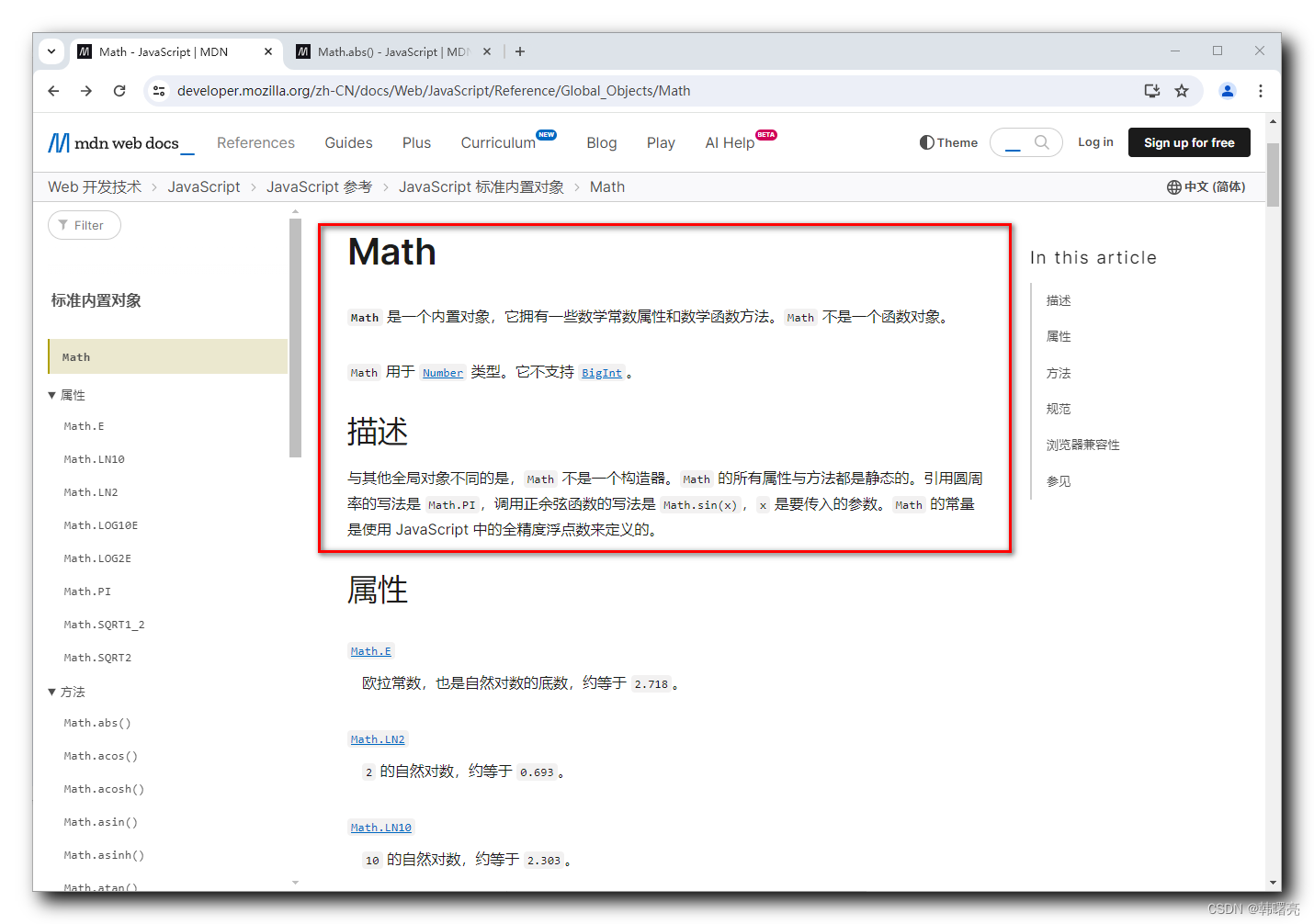This screenshot has height=924, width=1314.
Task: Select the Math - JavaScript | MDN tab
Action: 175,52
